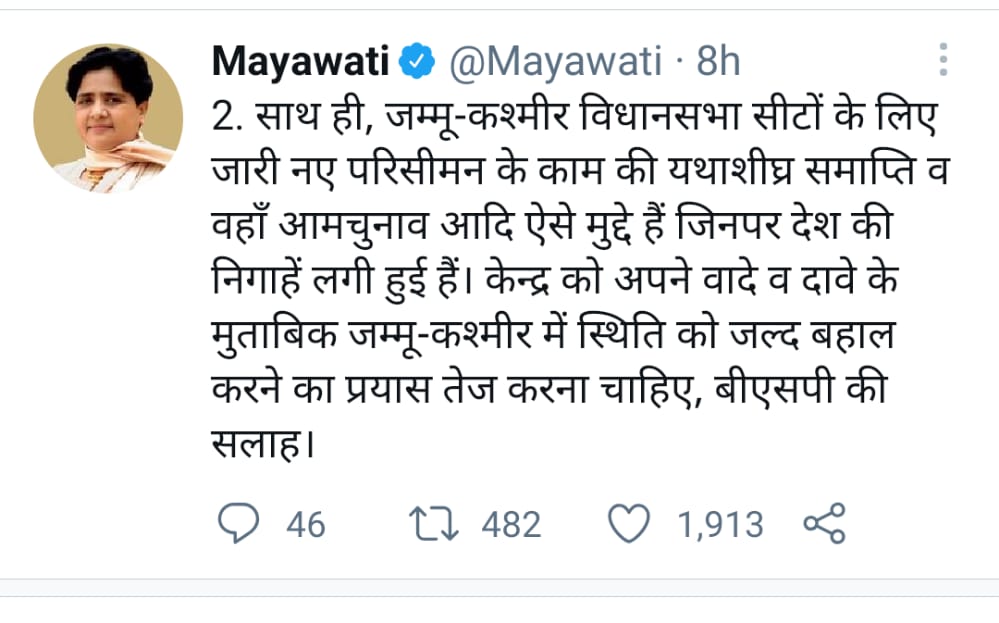This screenshot has width=999, height=623.
Task: Click the like count 1,913
Action: click(720, 524)
